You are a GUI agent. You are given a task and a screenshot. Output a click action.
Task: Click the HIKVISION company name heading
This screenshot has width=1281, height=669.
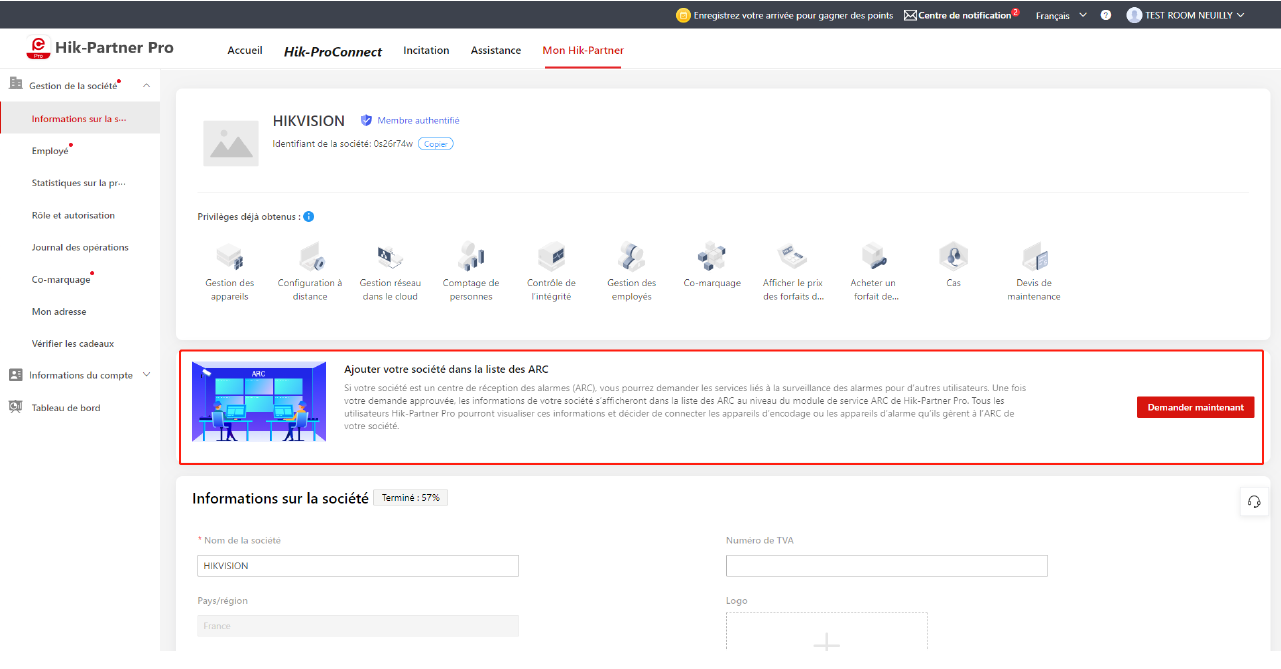[309, 121]
